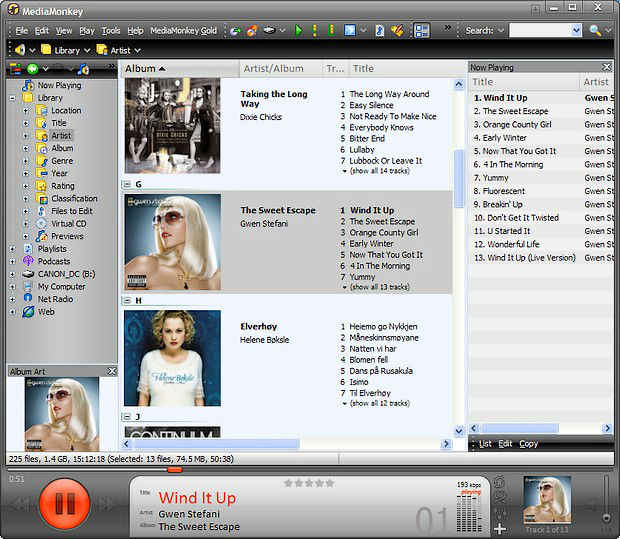Image resolution: width=620 pixels, height=539 pixels.
Task: Select the Location node in Library
Action: tap(66, 110)
